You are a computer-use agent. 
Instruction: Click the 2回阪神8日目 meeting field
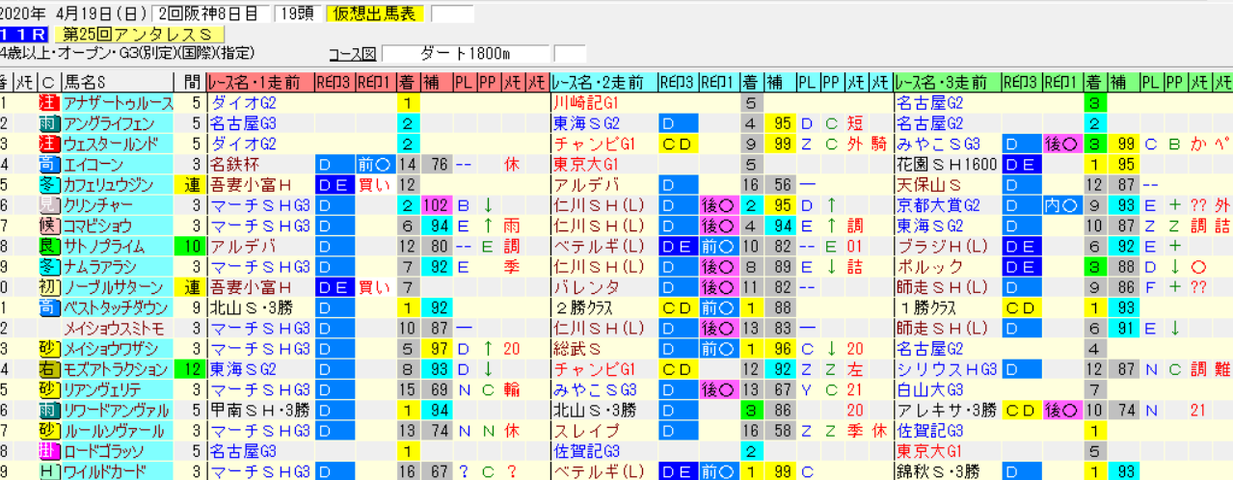(x=209, y=13)
